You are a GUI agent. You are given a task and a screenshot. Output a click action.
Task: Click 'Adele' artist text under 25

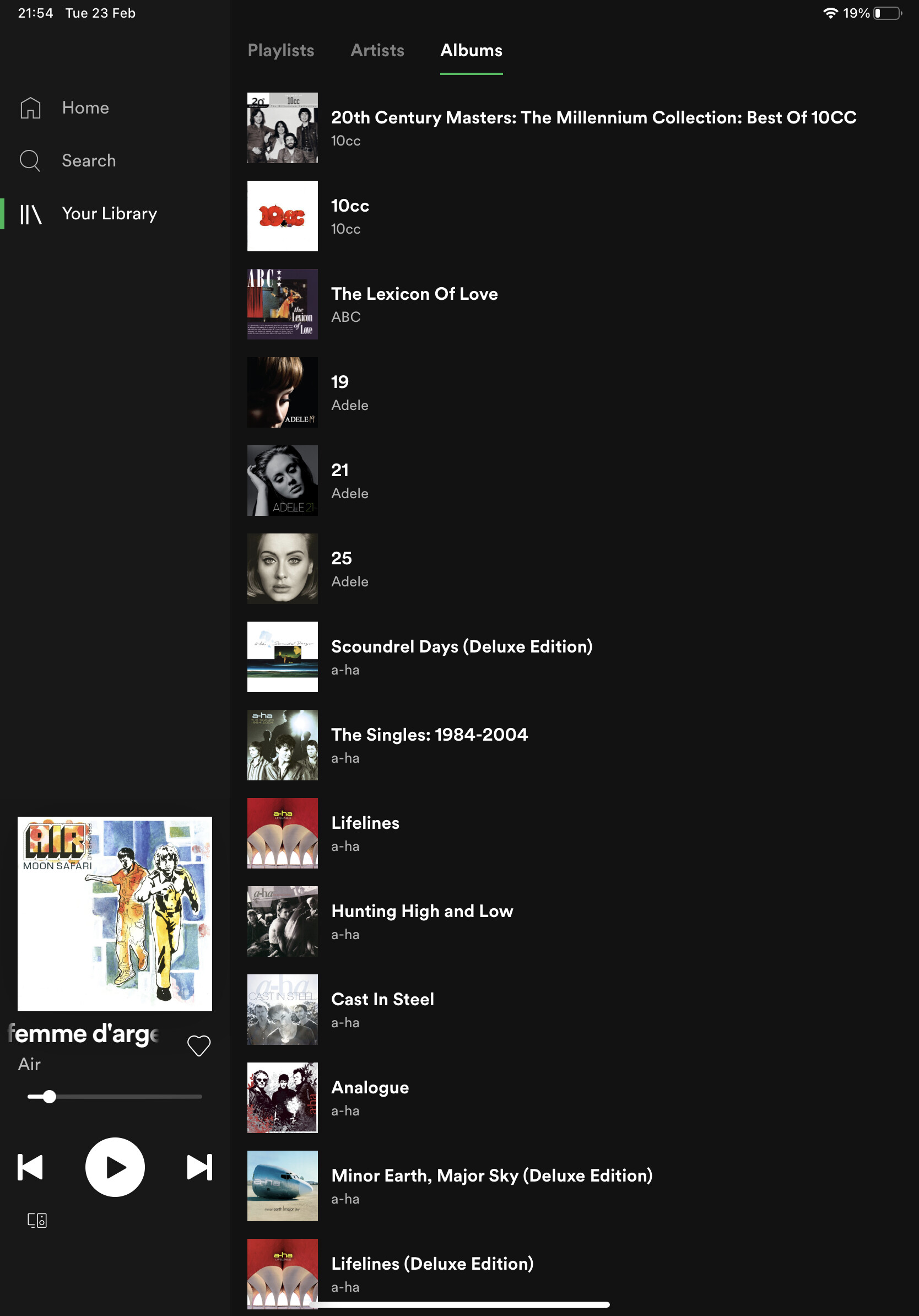point(349,581)
